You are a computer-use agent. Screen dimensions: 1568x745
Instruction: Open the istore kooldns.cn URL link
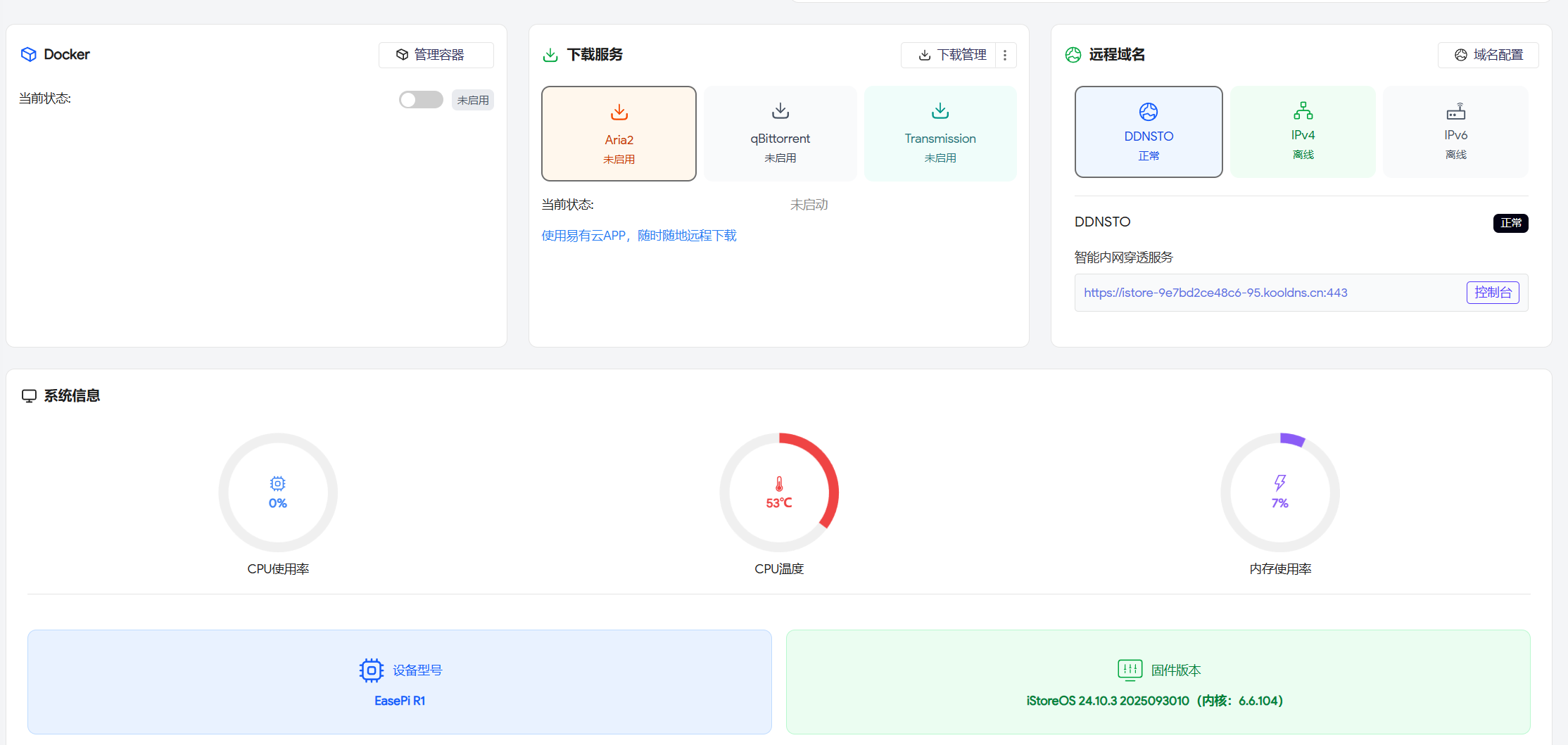coord(1215,293)
